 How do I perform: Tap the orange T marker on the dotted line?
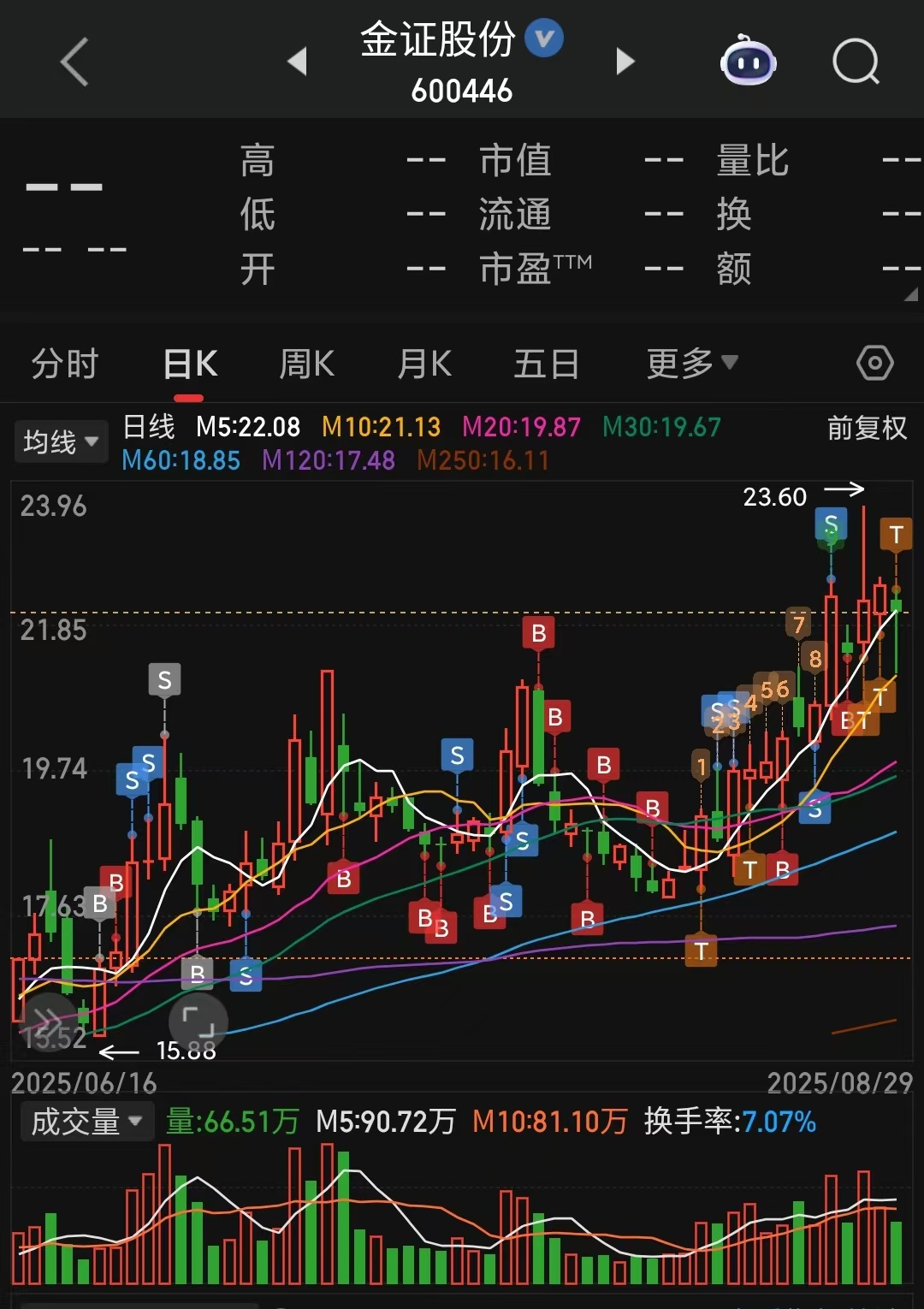pyautogui.click(x=701, y=951)
